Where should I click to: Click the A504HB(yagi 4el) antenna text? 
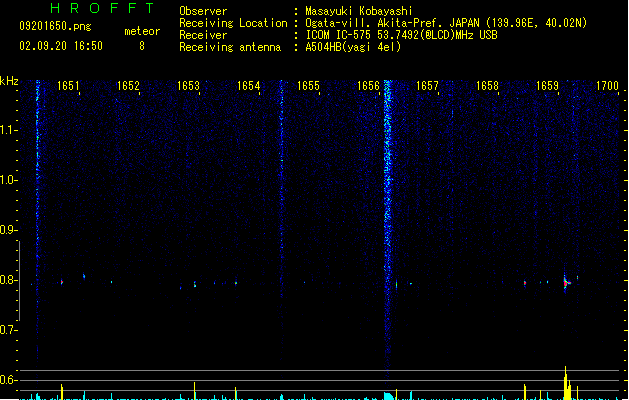point(353,47)
